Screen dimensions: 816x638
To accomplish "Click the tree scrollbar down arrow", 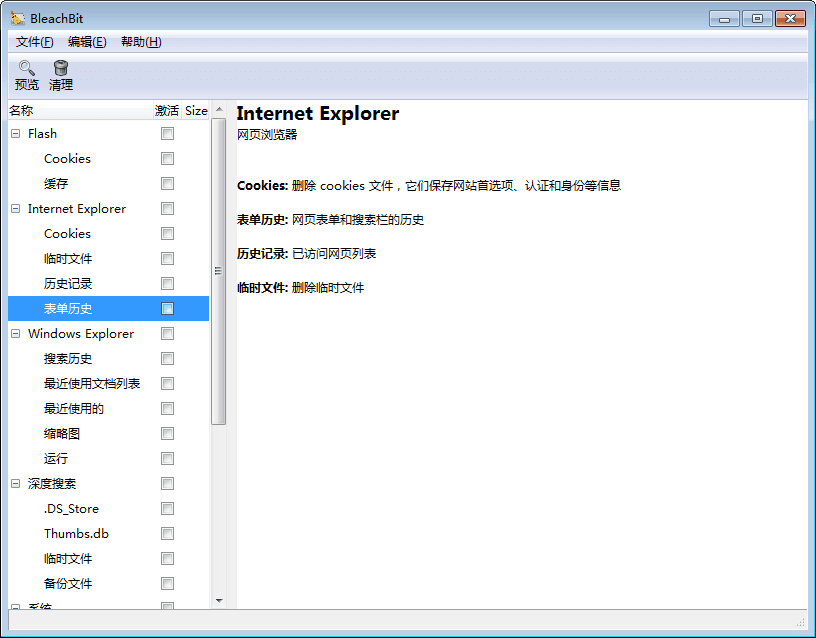I will (x=219, y=601).
